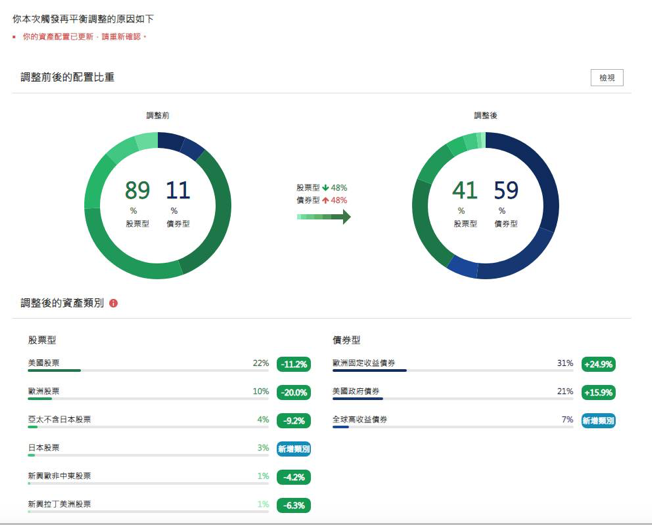The height and width of the screenshot is (525, 652).
Task: Click the 日本股票 新增類別 badge
Action: tap(294, 449)
